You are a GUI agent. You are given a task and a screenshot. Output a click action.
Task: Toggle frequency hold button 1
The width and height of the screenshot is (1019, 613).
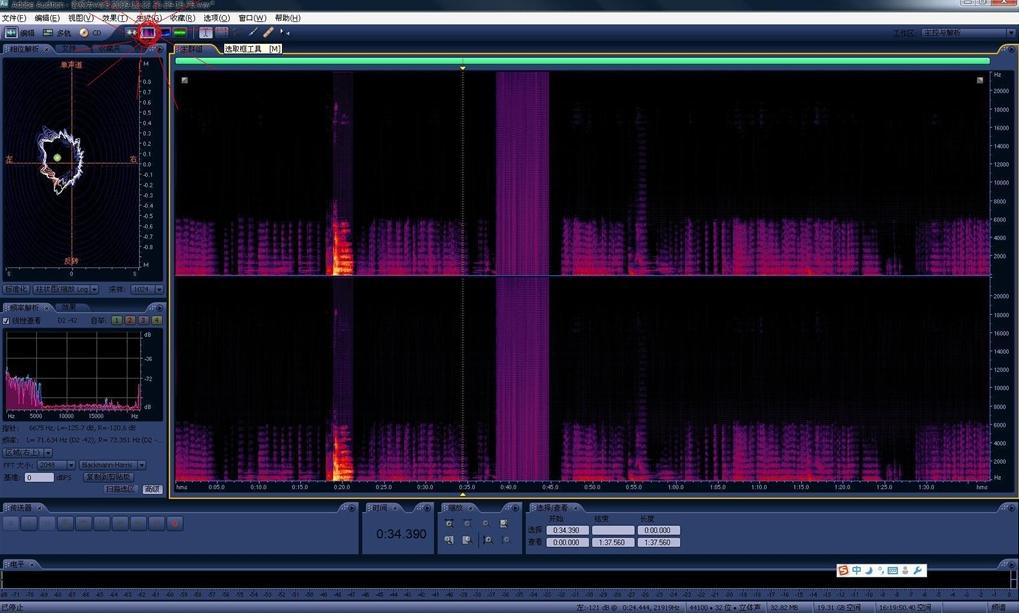117,320
